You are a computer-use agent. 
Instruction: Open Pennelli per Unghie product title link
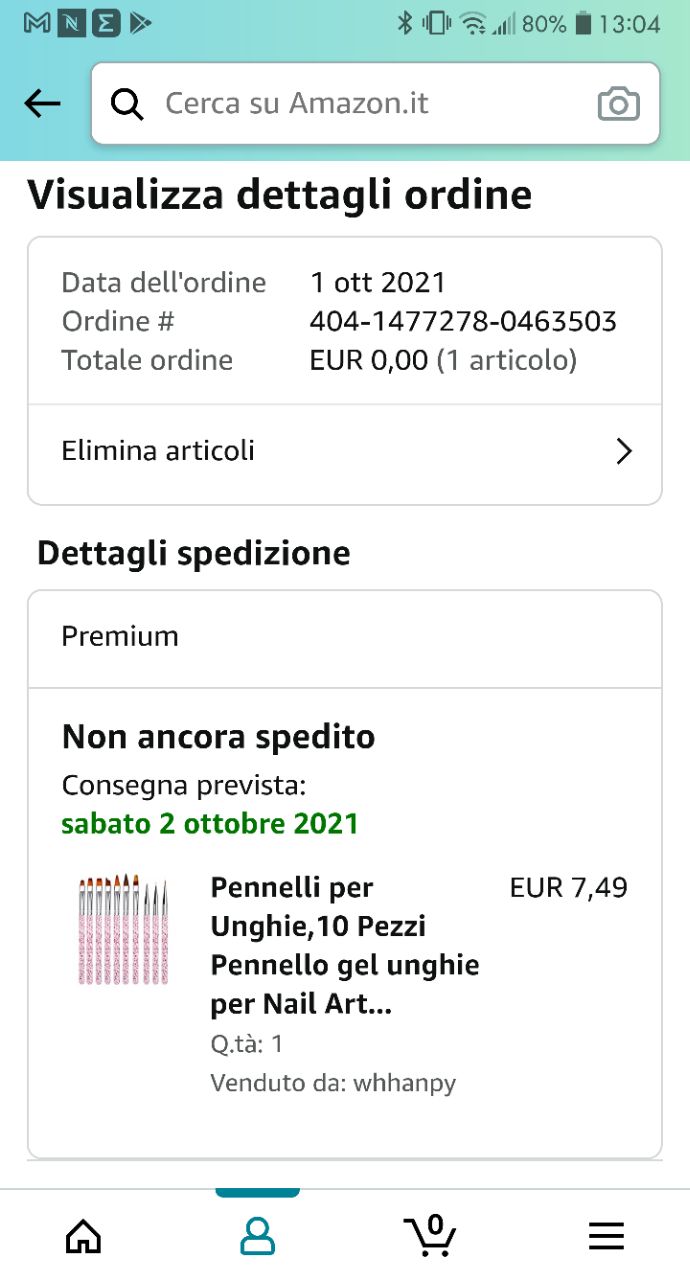click(345, 946)
